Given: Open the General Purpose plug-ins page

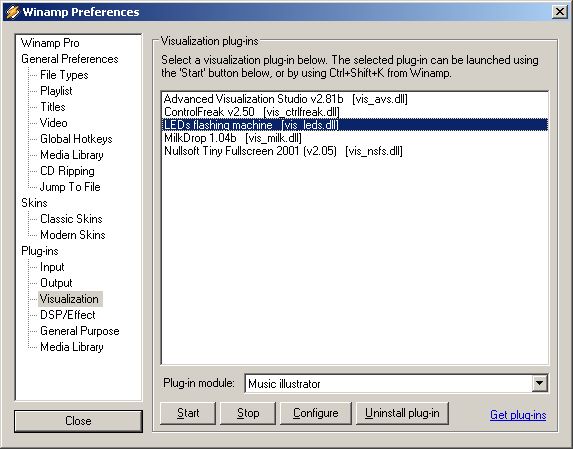Looking at the screenshot, I should tap(80, 331).
